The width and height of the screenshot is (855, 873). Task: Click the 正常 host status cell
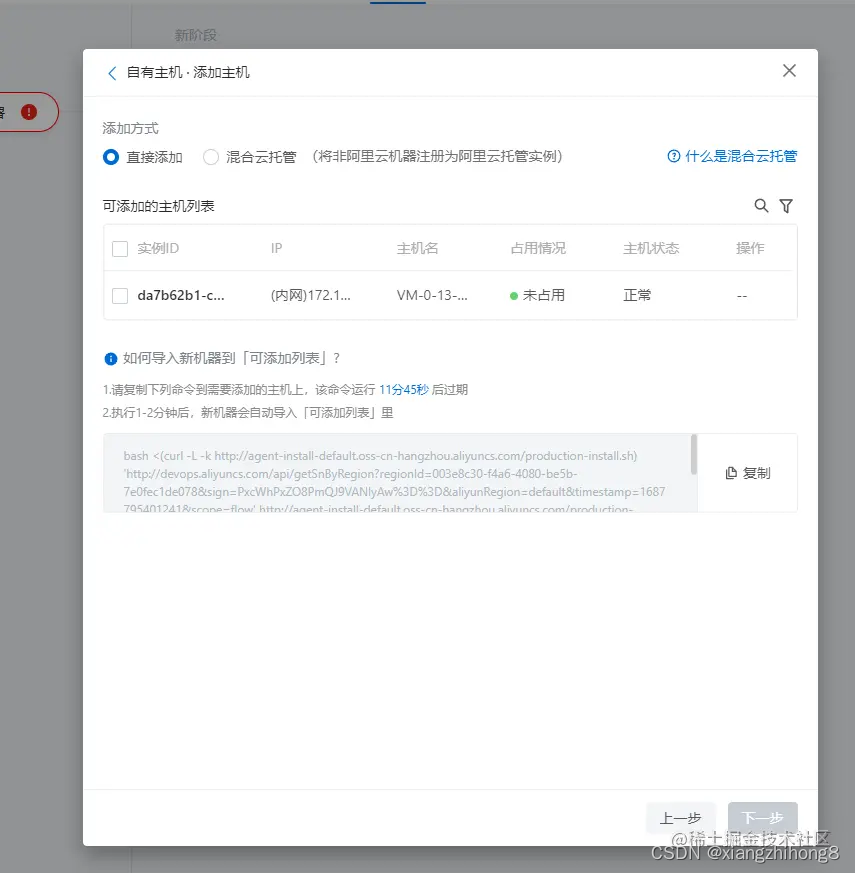pos(637,296)
